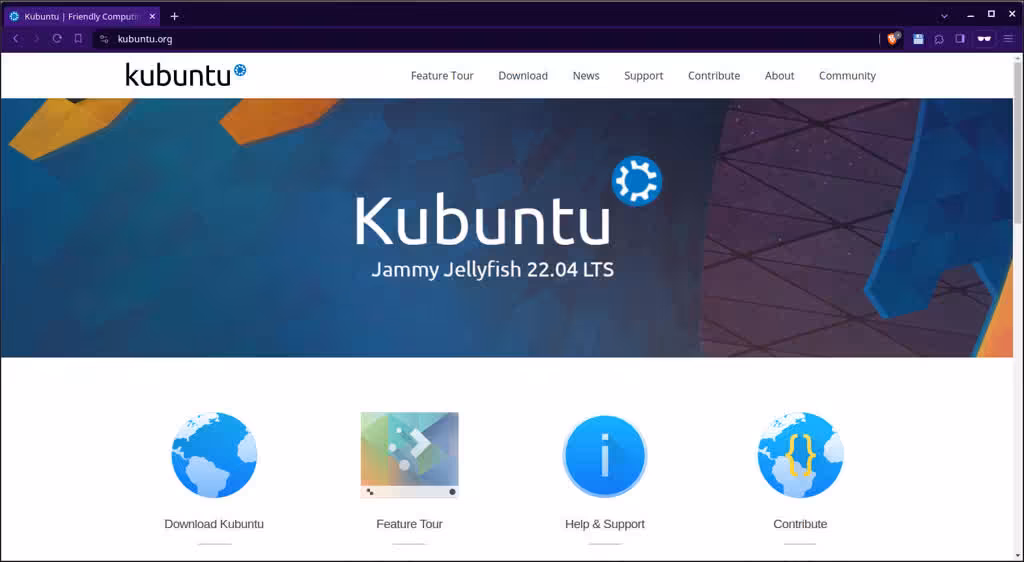Screen dimensions: 1024x562
Task: Select the Kubuntu Friendly Computing tab
Action: [82, 16]
